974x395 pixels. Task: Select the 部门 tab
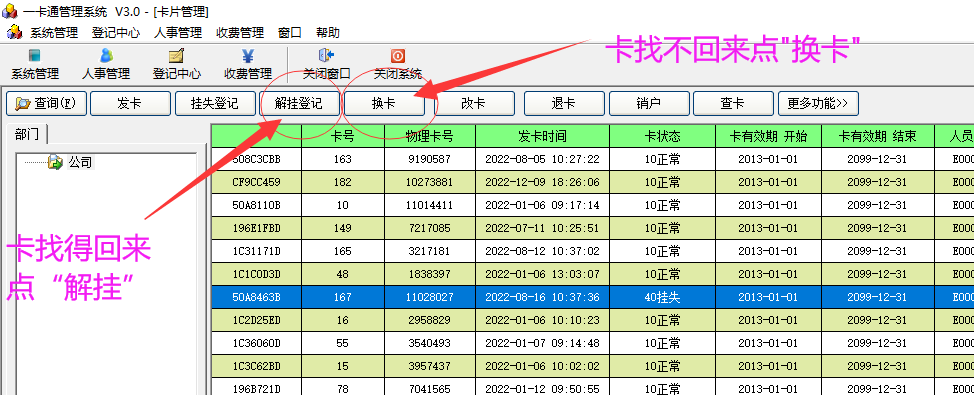27,135
